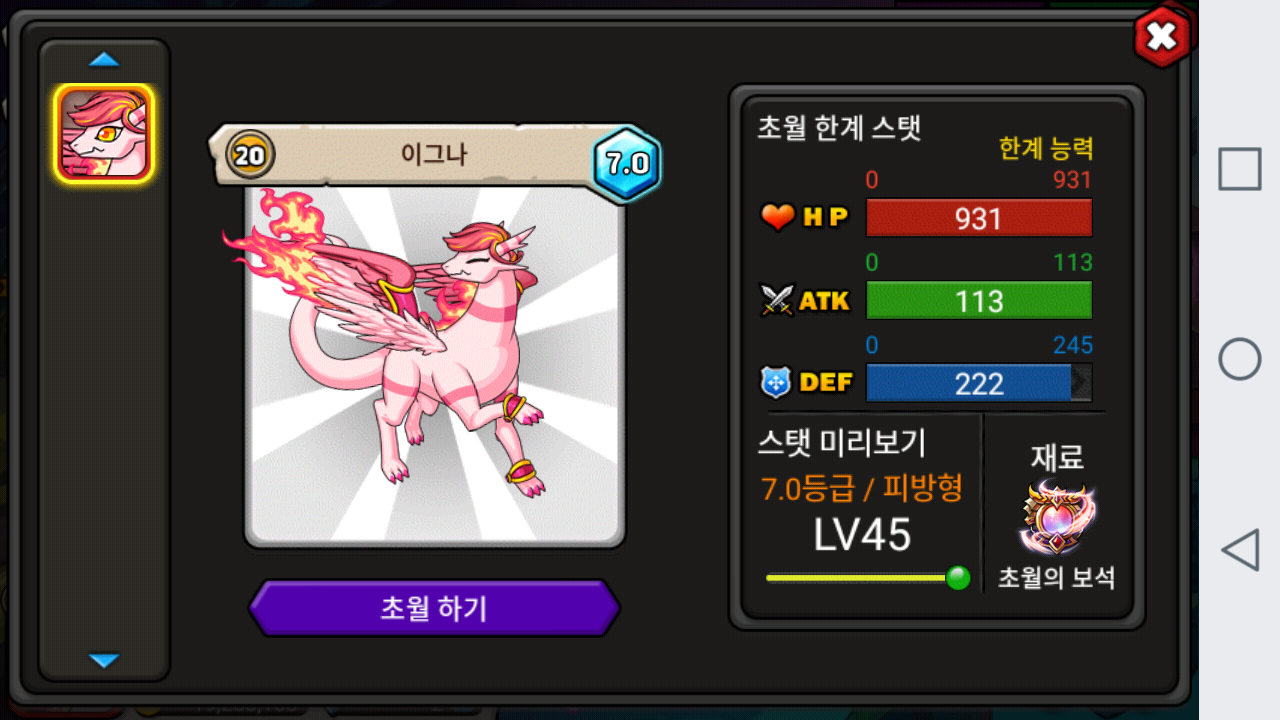Tap the red HP 931 stat bar

click(x=979, y=218)
